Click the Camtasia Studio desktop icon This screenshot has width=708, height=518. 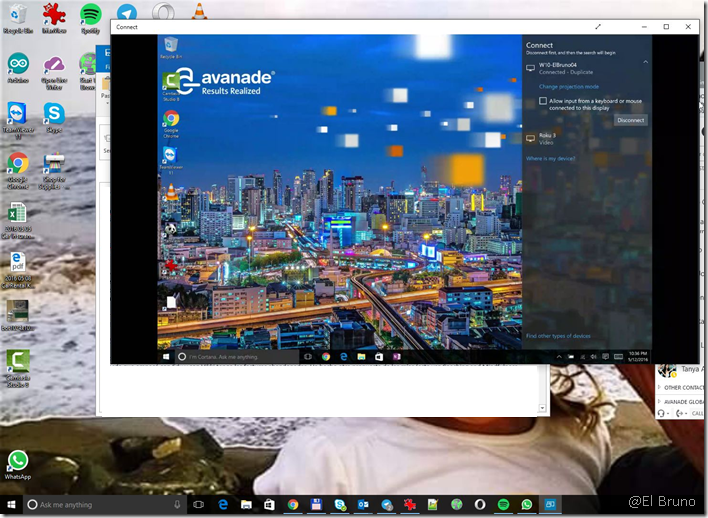(x=17, y=362)
